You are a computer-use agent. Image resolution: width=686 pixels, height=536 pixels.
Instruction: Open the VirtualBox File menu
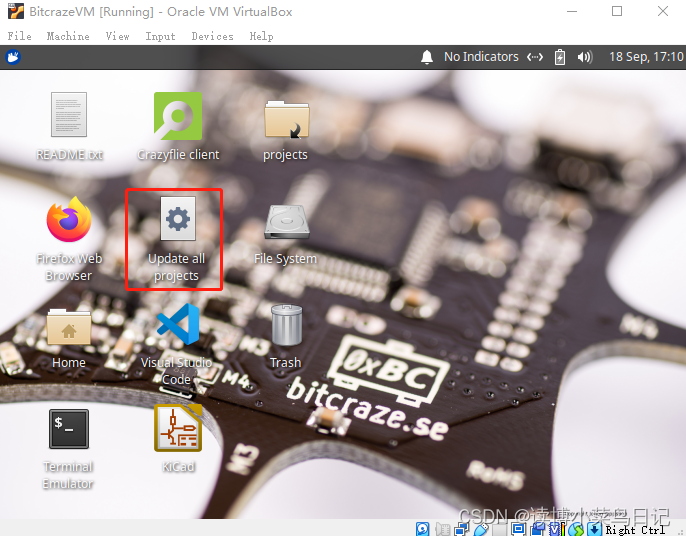20,36
